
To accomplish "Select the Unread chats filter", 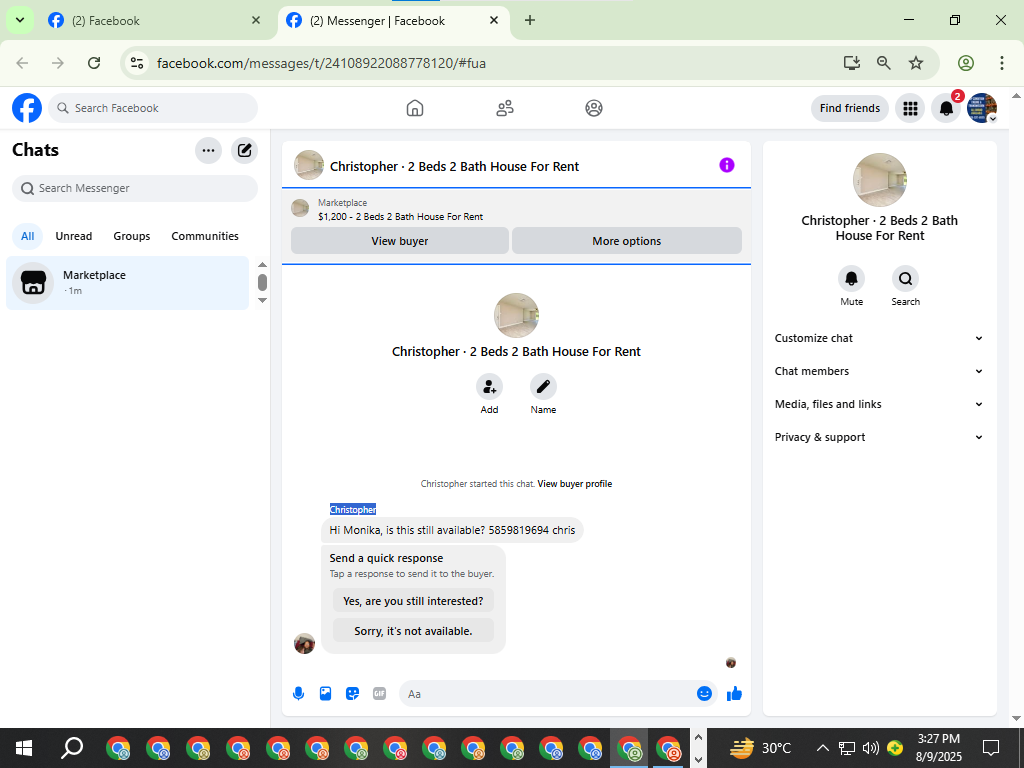I will click(74, 236).
